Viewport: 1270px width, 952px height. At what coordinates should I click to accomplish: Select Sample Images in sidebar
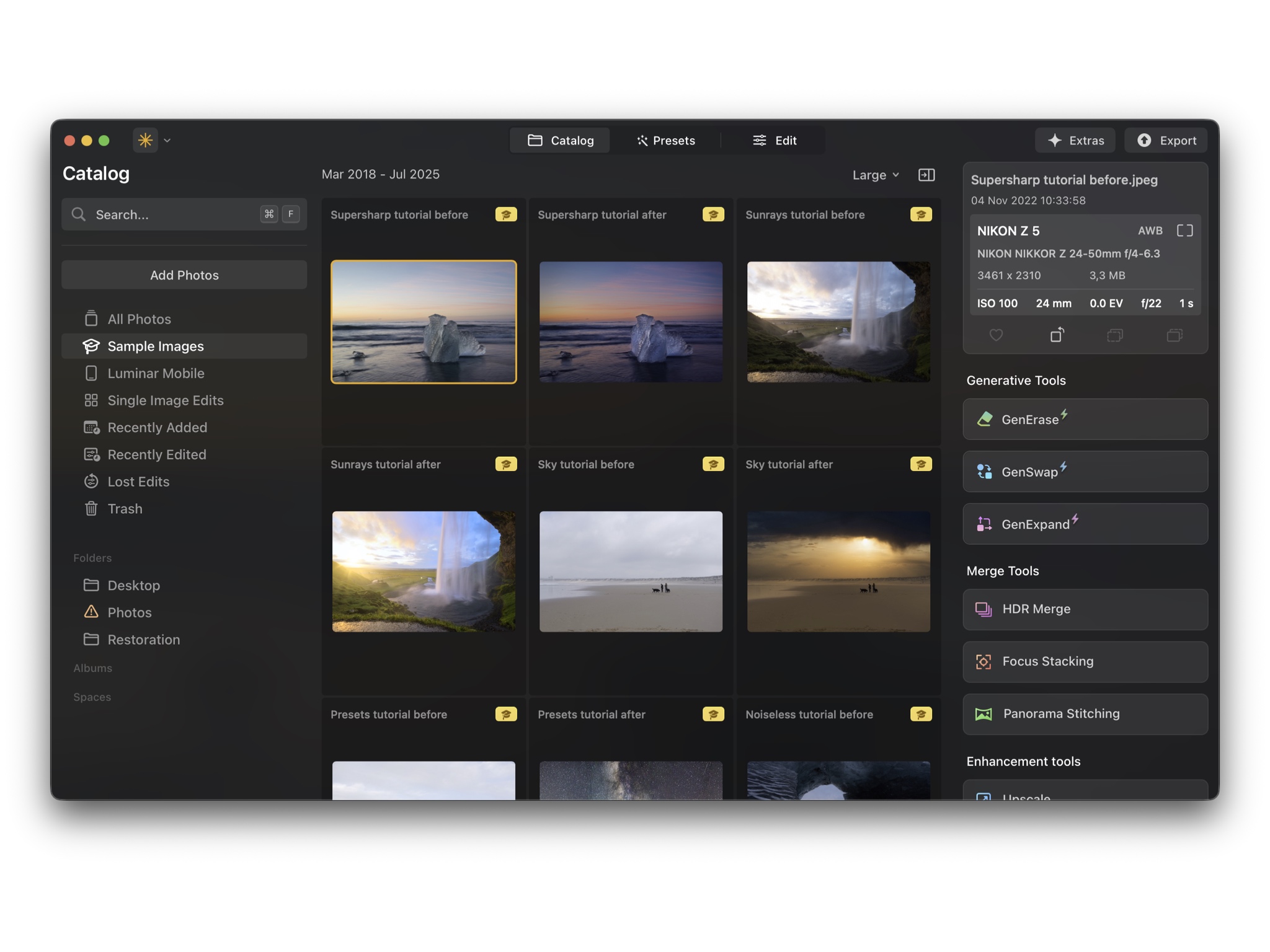tap(184, 346)
